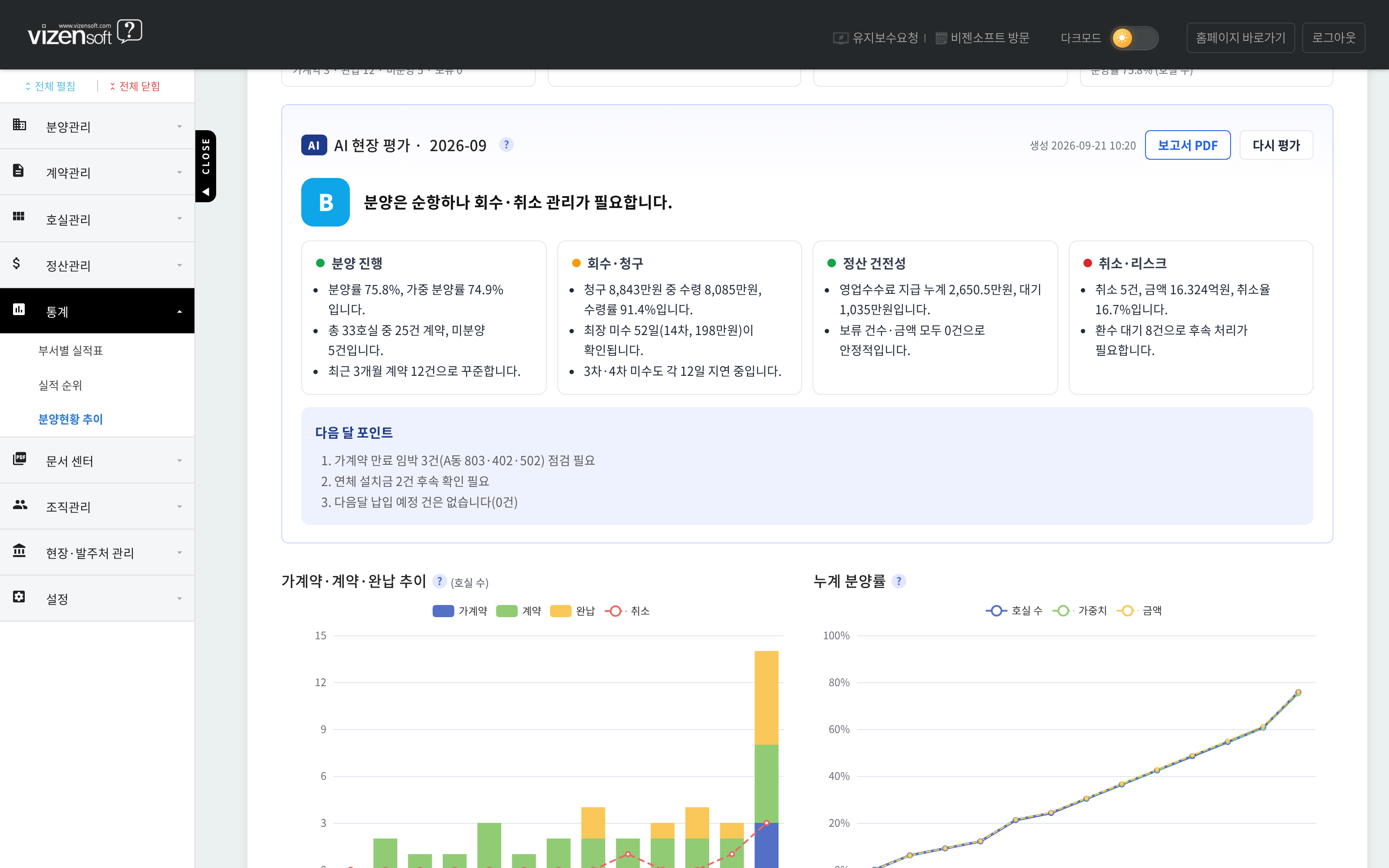
Task: Click the 비젠소프트 방문 calendar icon
Action: coord(941,38)
